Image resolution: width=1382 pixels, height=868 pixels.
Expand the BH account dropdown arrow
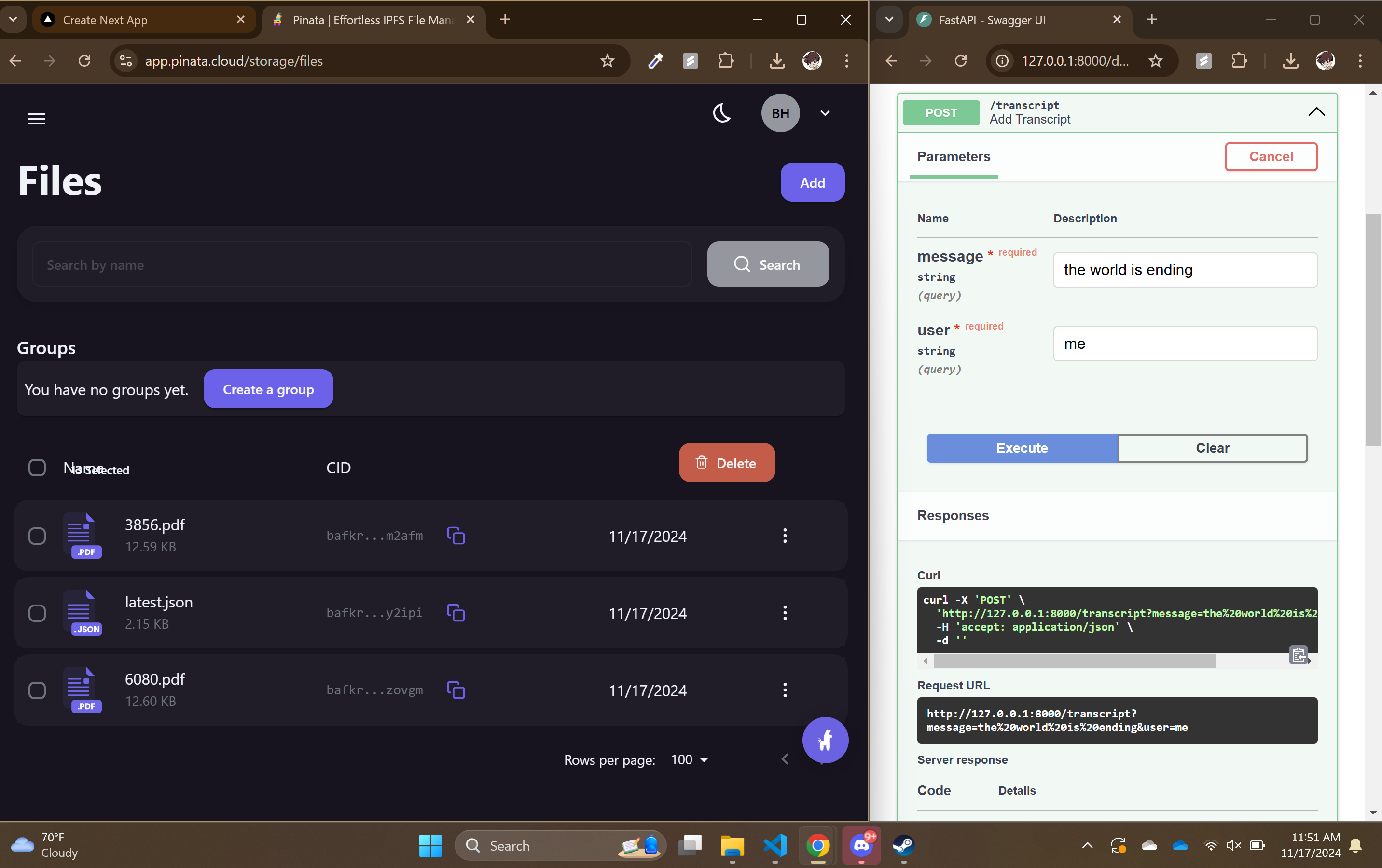(x=825, y=113)
